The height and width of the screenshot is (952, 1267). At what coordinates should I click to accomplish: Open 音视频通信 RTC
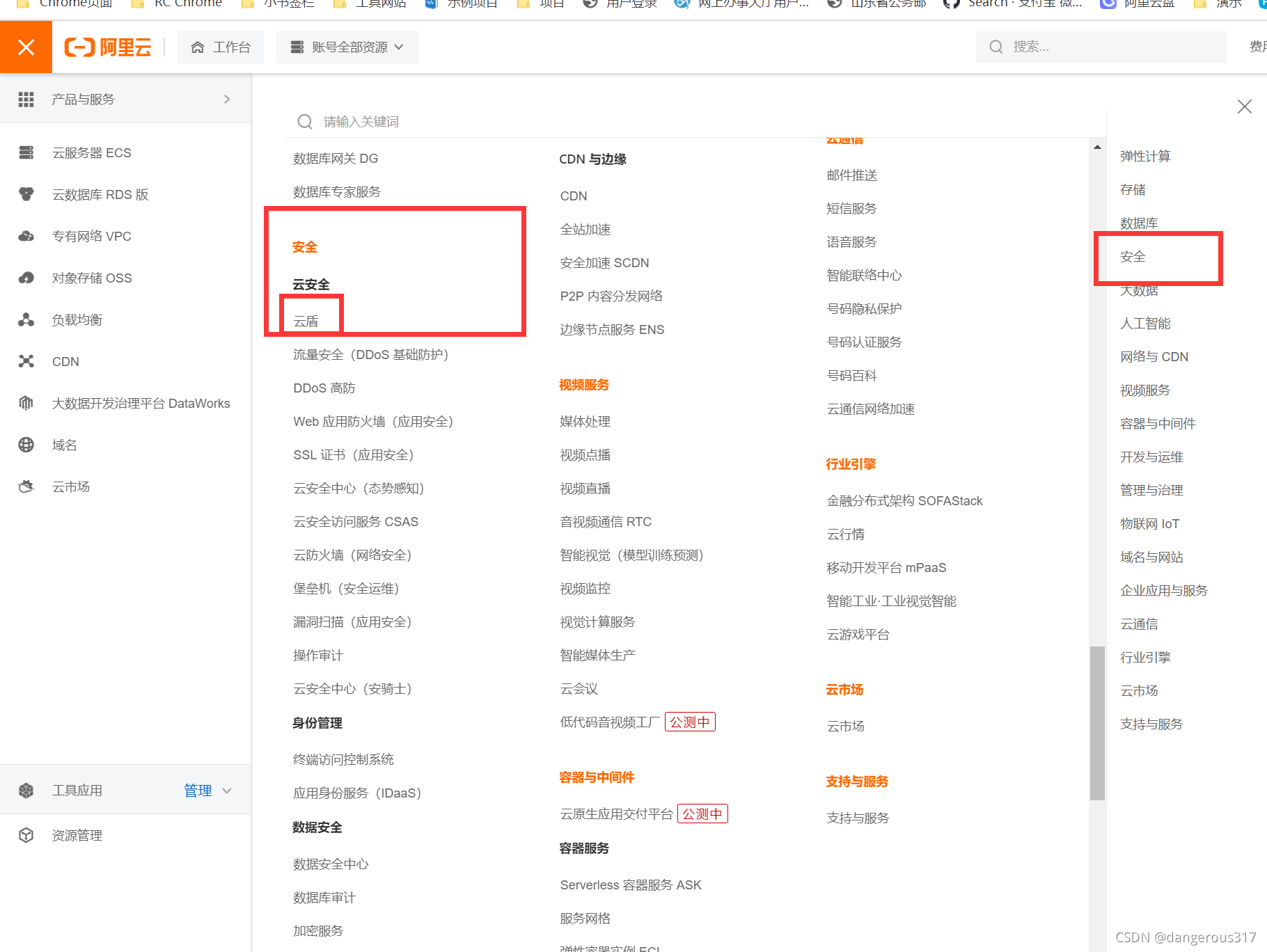pyautogui.click(x=606, y=522)
